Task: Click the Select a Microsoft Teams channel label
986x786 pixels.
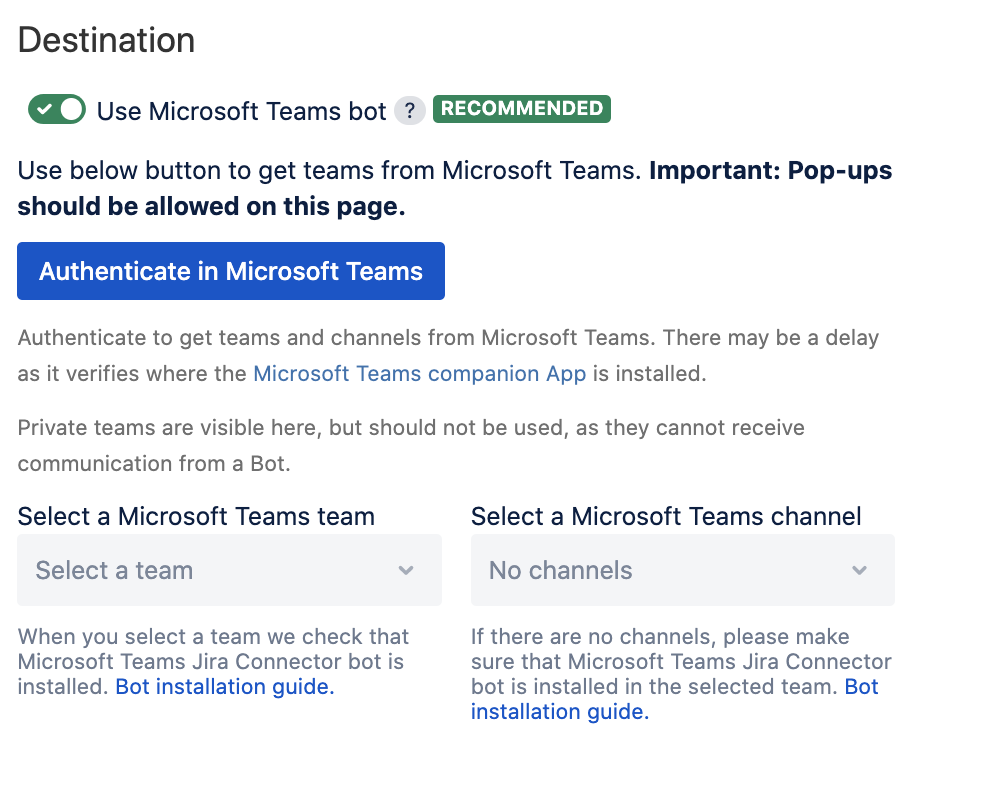Action: [666, 516]
